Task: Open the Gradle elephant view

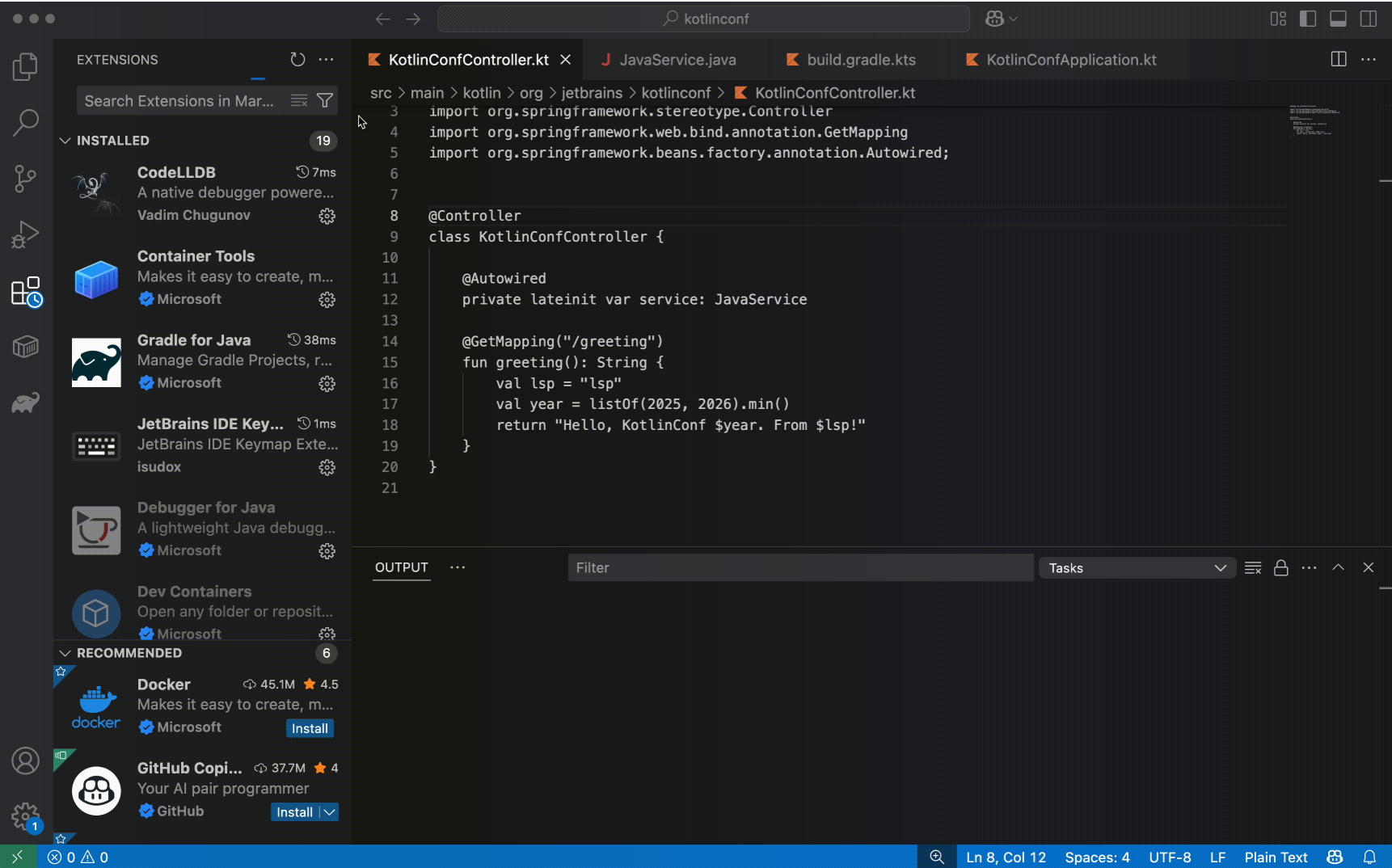Action: point(26,402)
